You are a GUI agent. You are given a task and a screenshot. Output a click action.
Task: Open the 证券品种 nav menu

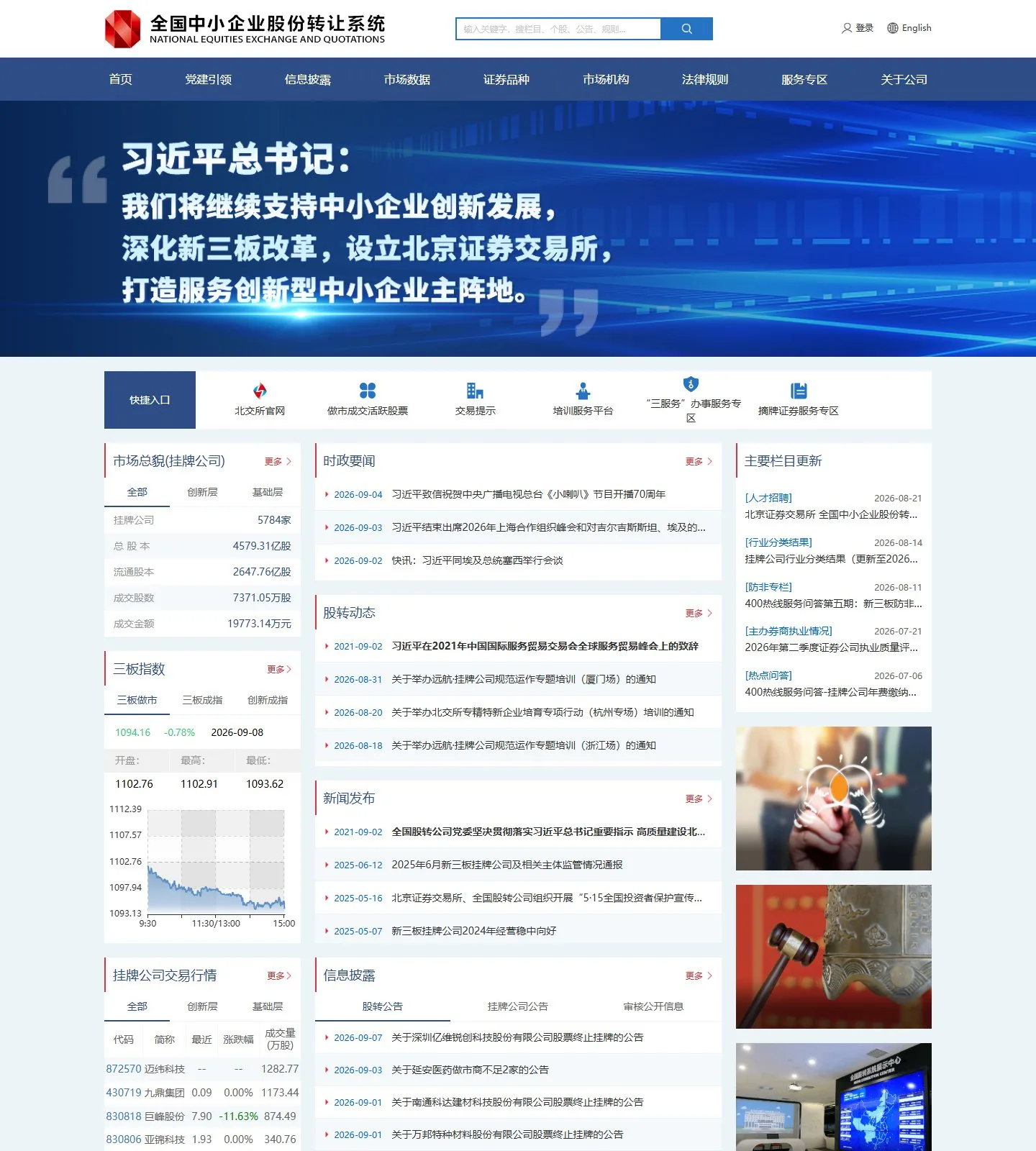point(506,79)
